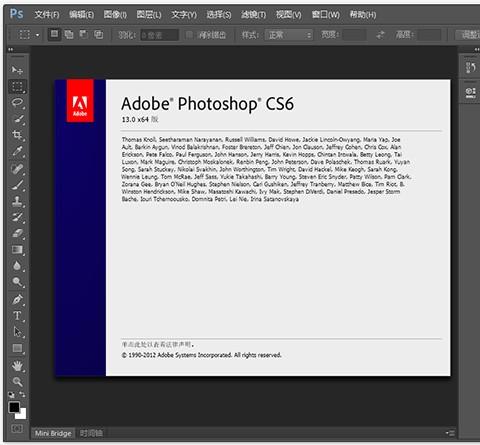The image size is (480, 445).
Task: Select the Rectangle shape tool
Action: [17, 348]
